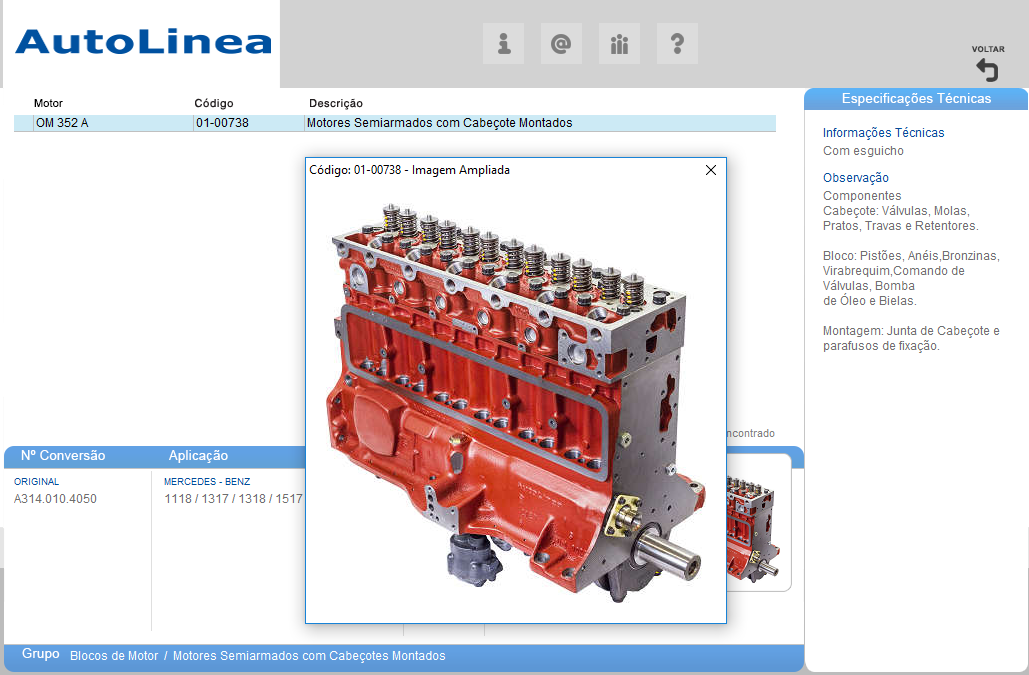Open help via the question mark icon
The image size is (1029, 675).
677,44
